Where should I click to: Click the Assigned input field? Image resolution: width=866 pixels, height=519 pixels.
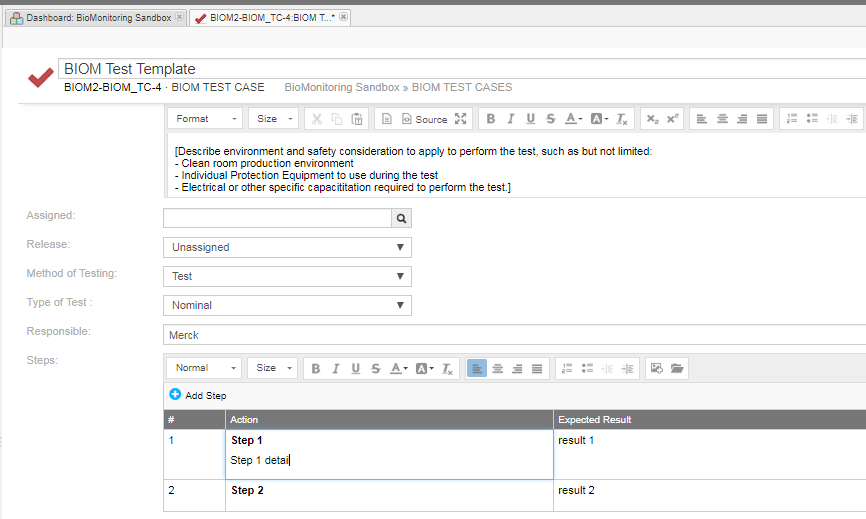[277, 218]
